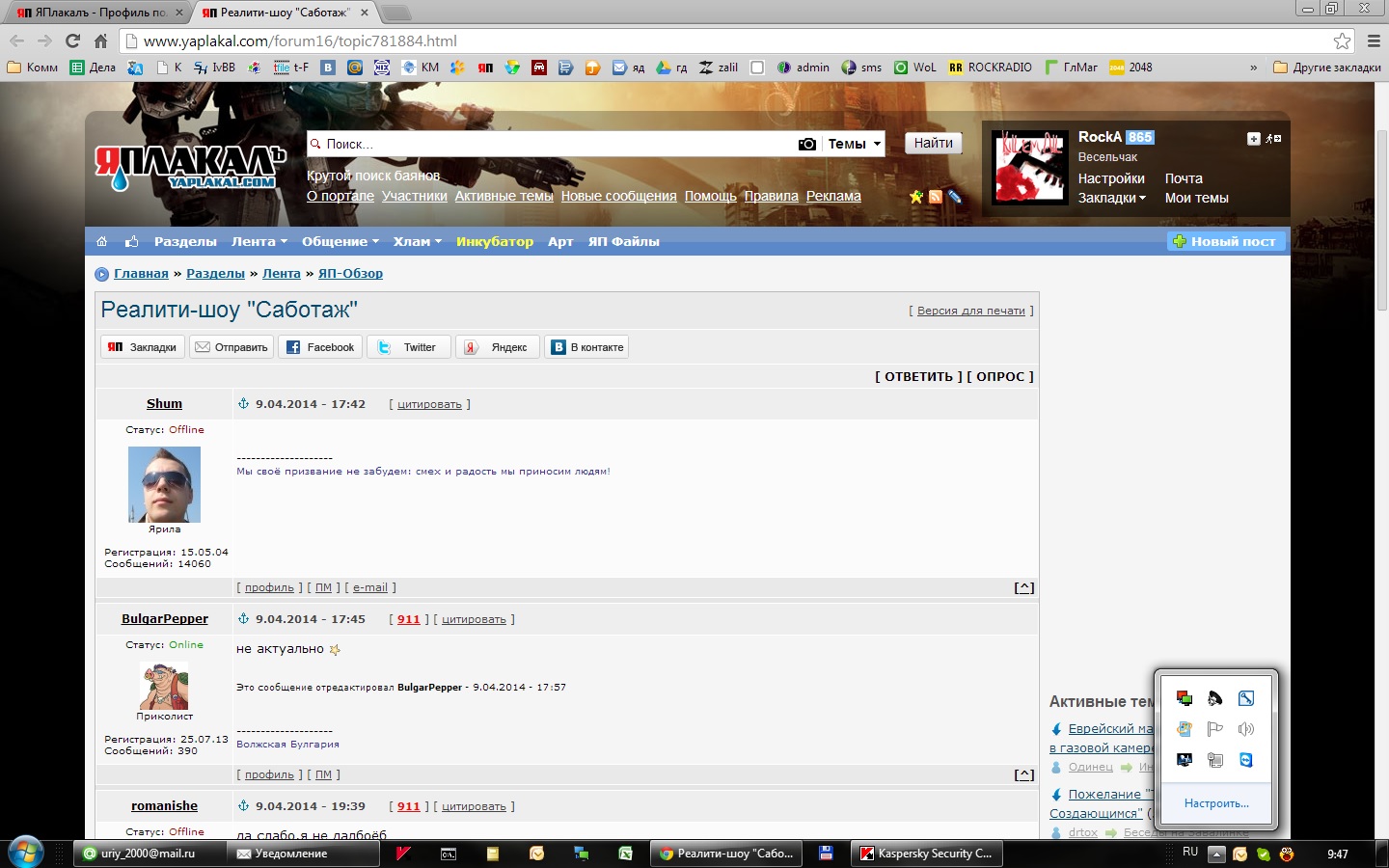Open the ROCKRADIO bookmark
This screenshot has width=1389, height=868.
[990, 68]
